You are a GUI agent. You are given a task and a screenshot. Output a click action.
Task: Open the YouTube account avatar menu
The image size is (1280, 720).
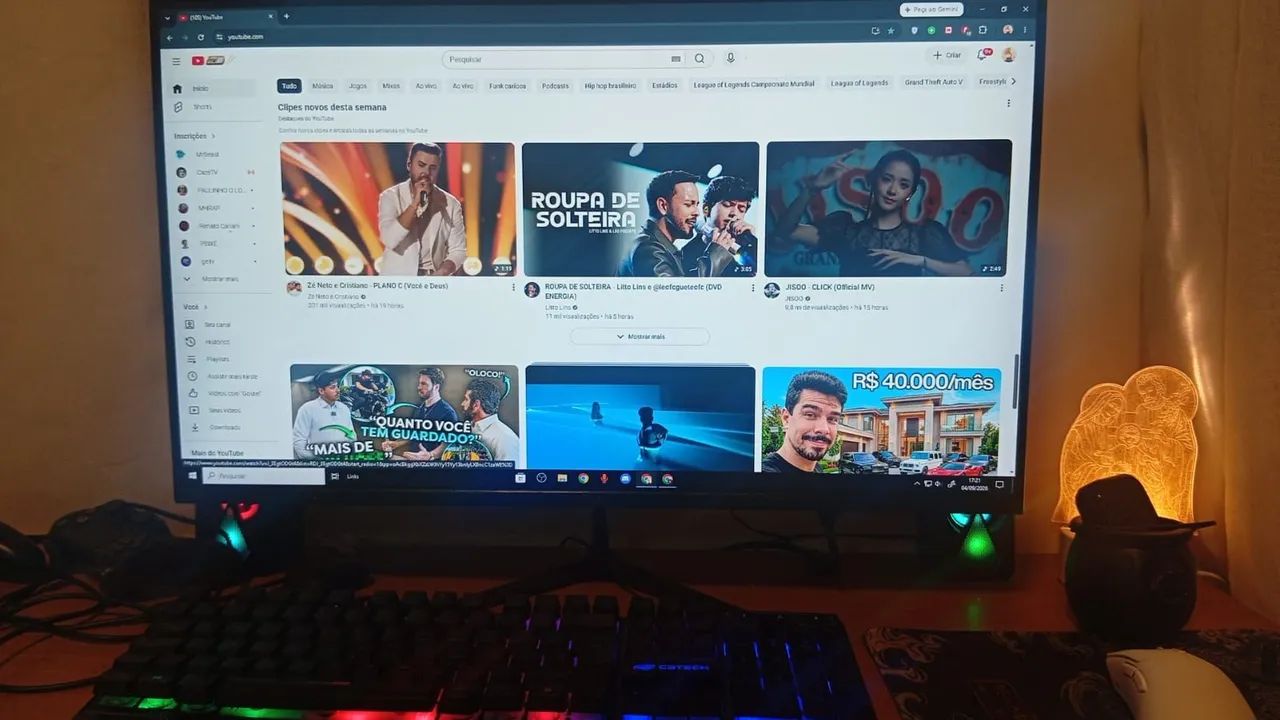click(x=1009, y=54)
